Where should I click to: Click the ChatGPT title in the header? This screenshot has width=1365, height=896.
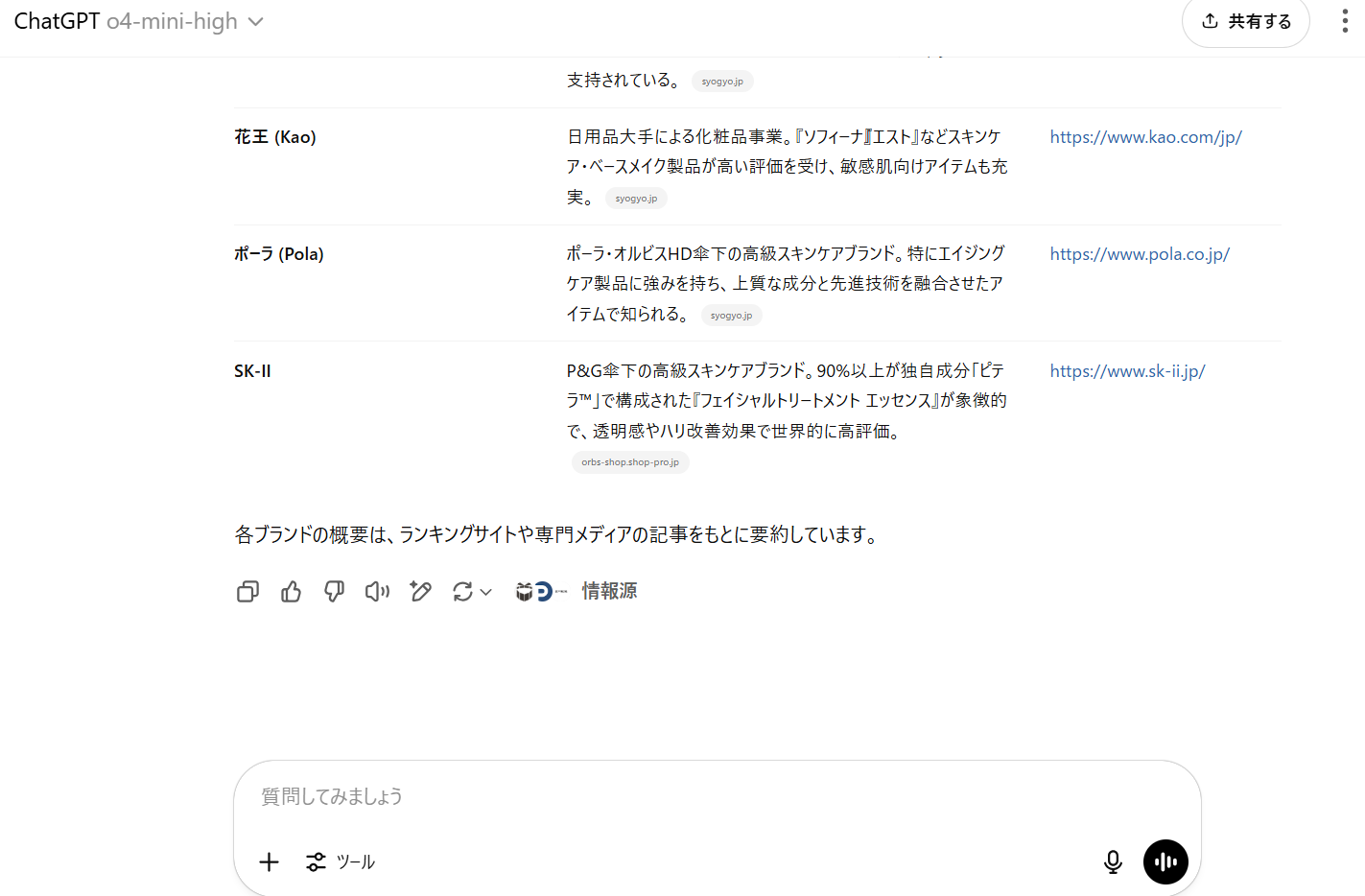click(x=55, y=20)
